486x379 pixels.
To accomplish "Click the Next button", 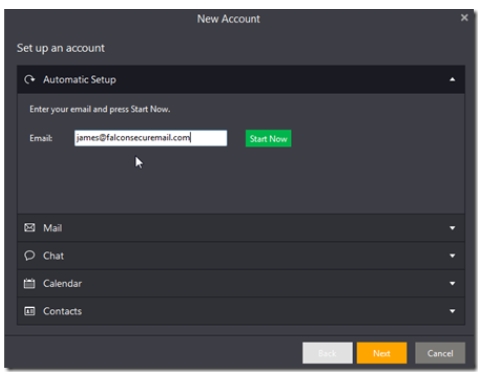I will tap(382, 353).
